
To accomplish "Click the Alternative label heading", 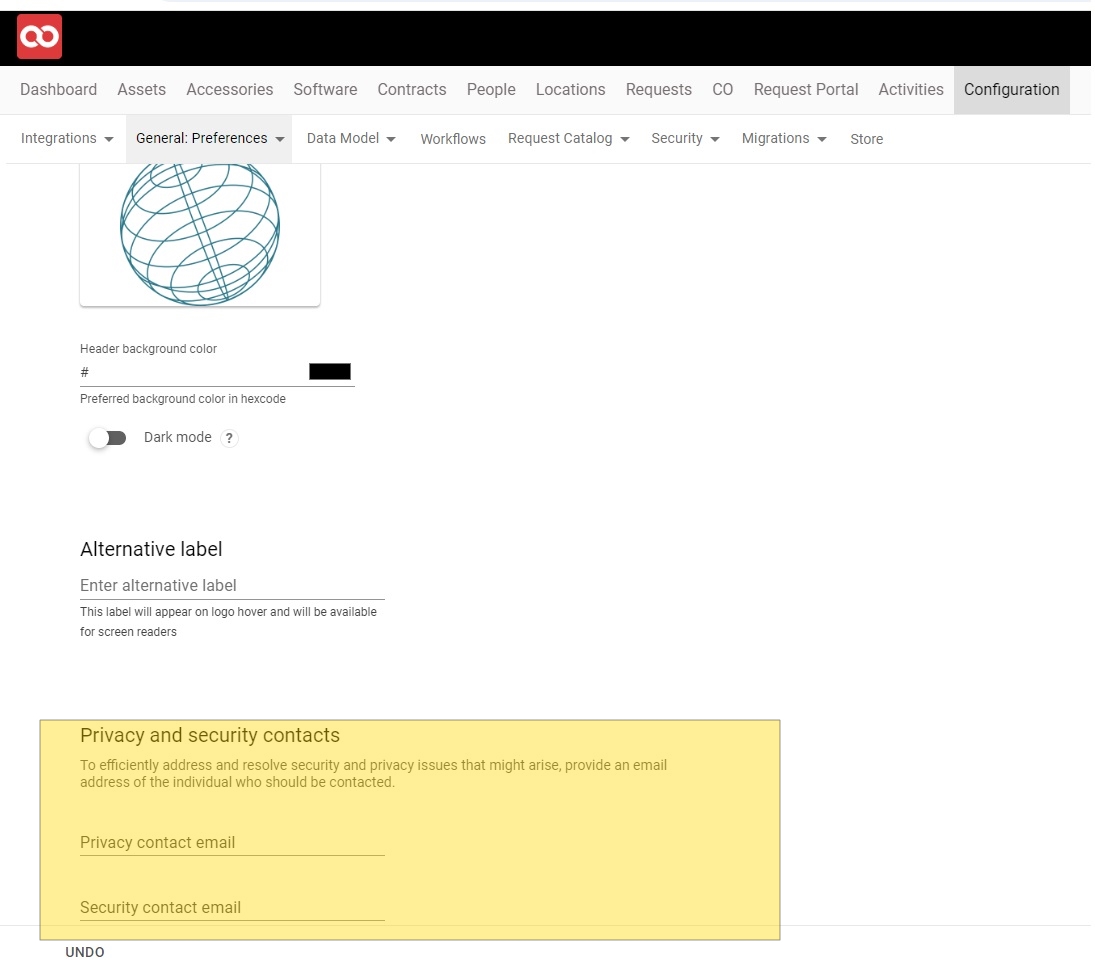I will pyautogui.click(x=152, y=549).
